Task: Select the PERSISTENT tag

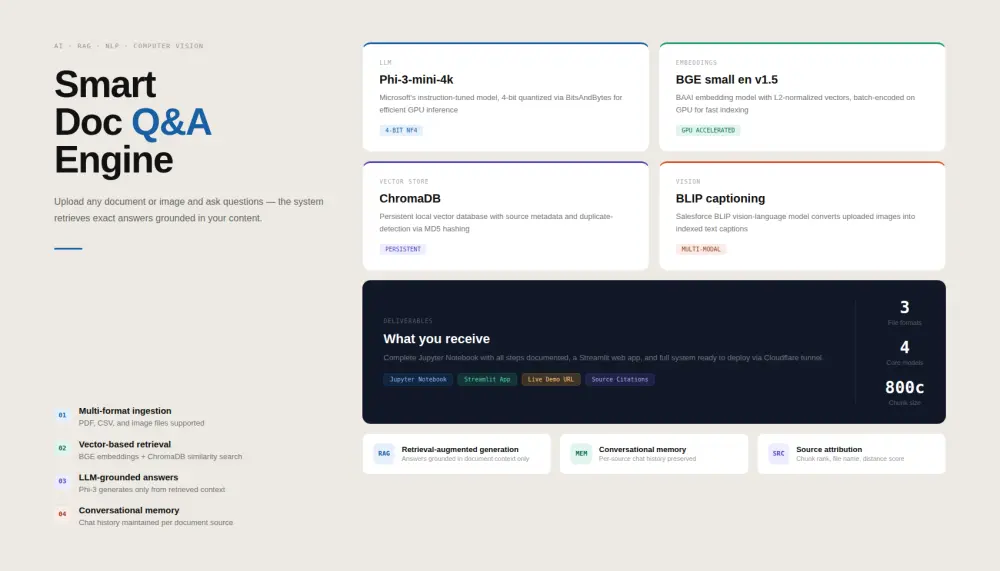Action: [x=402, y=249]
